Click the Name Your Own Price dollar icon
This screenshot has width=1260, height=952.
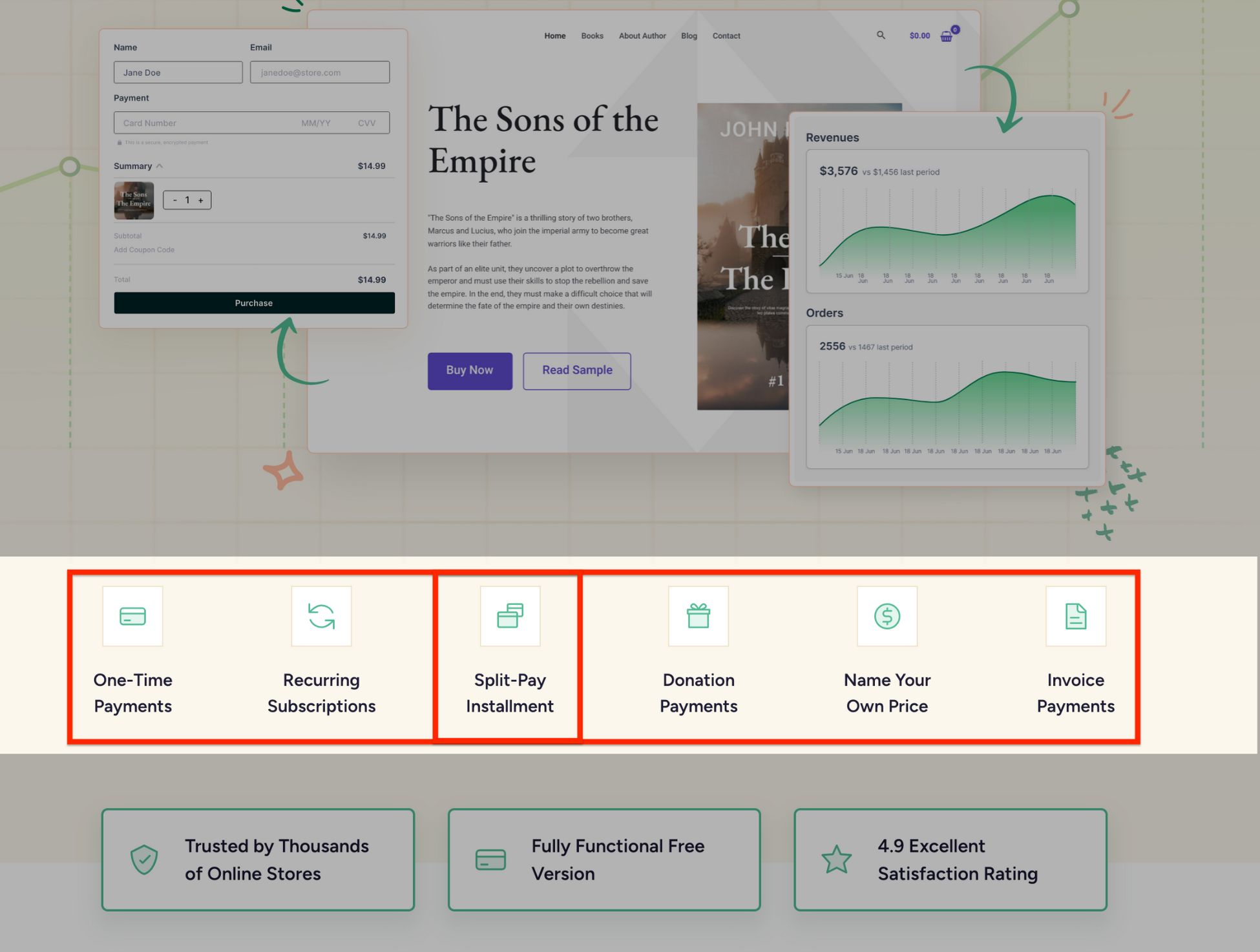click(886, 616)
